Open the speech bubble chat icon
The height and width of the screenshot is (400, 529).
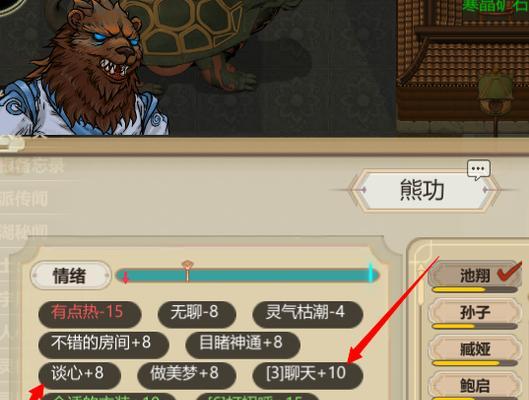[x=478, y=169]
